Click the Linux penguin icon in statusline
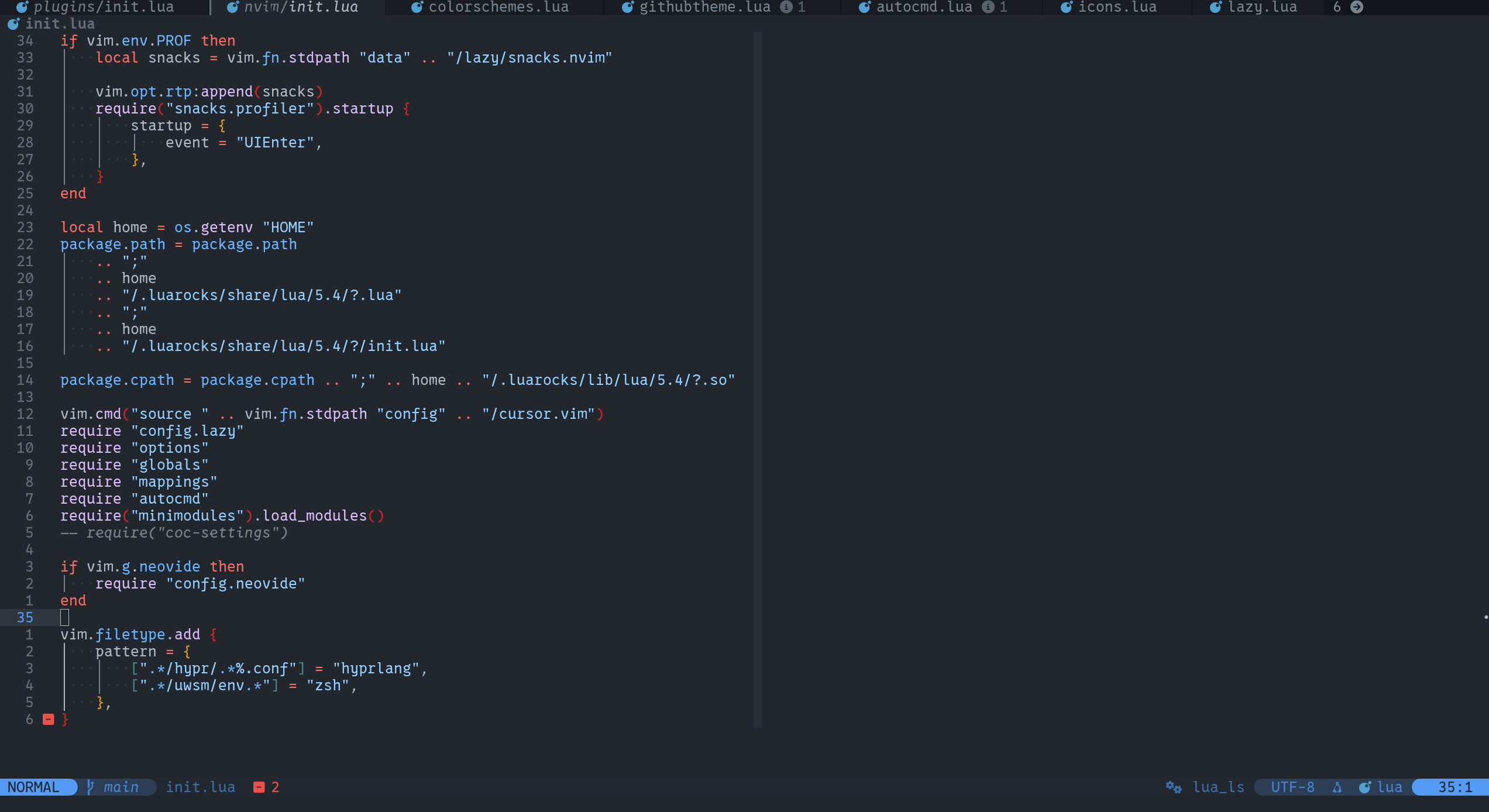This screenshot has height=812, width=1489. click(1337, 787)
